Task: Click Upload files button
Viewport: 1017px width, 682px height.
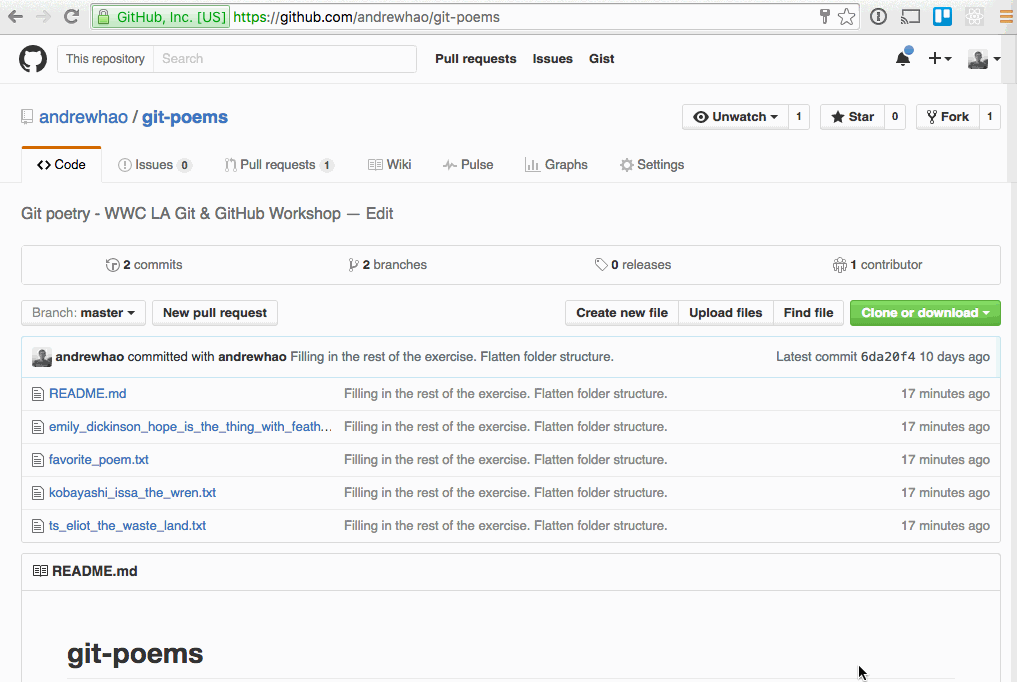Action: (726, 312)
